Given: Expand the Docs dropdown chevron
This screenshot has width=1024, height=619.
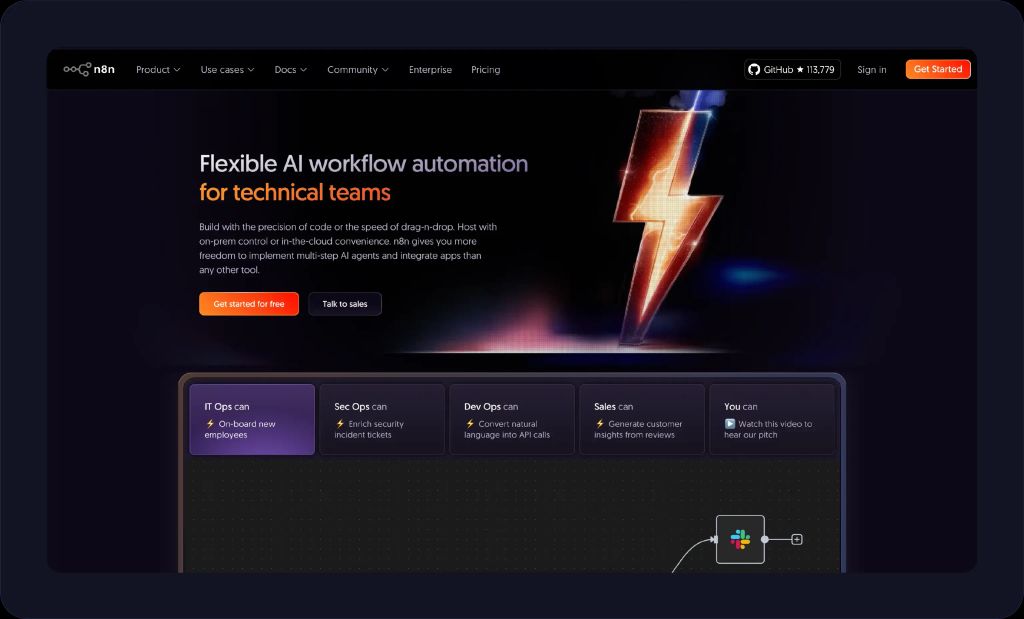Looking at the screenshot, I should [303, 70].
